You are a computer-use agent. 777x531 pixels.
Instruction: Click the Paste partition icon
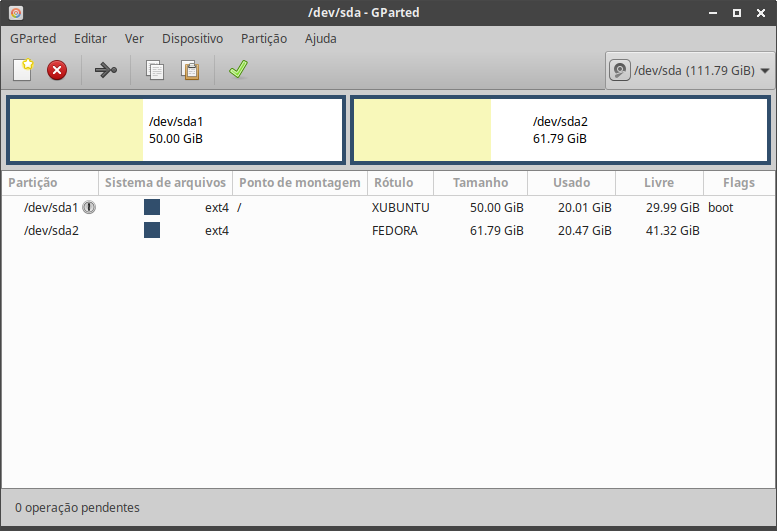[x=190, y=70]
